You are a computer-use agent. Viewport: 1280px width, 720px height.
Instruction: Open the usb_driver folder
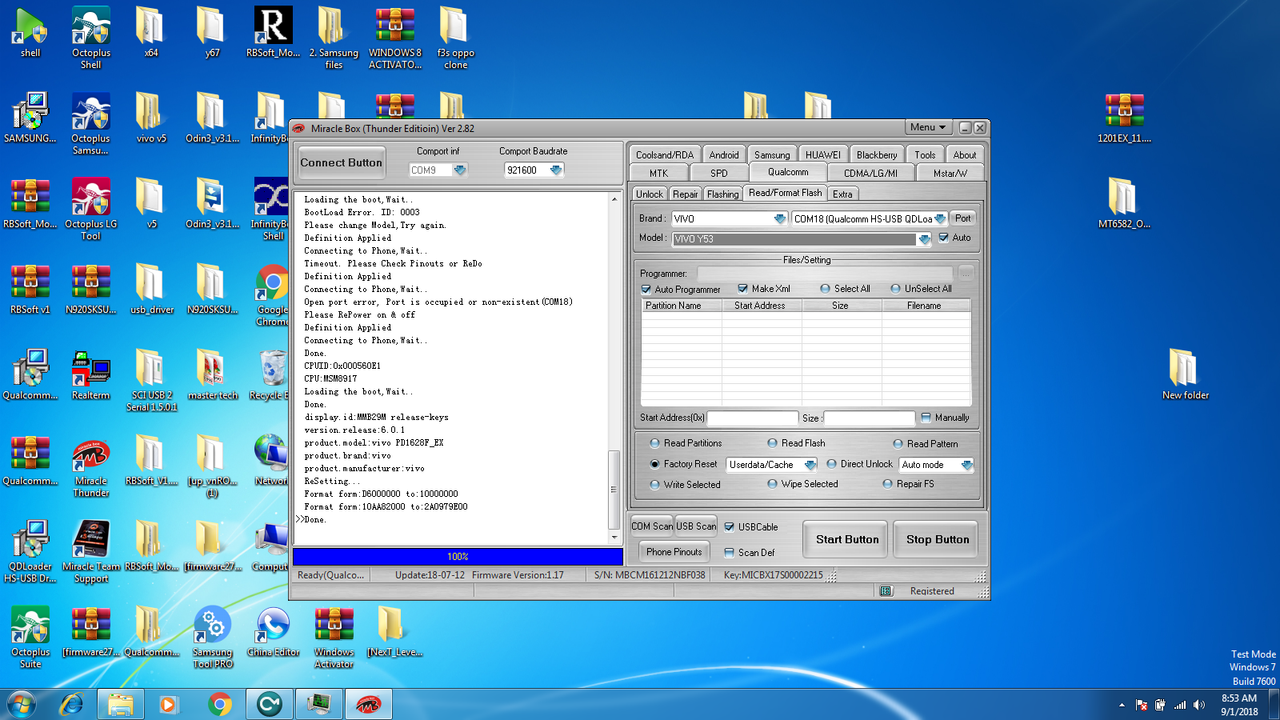coord(151,290)
